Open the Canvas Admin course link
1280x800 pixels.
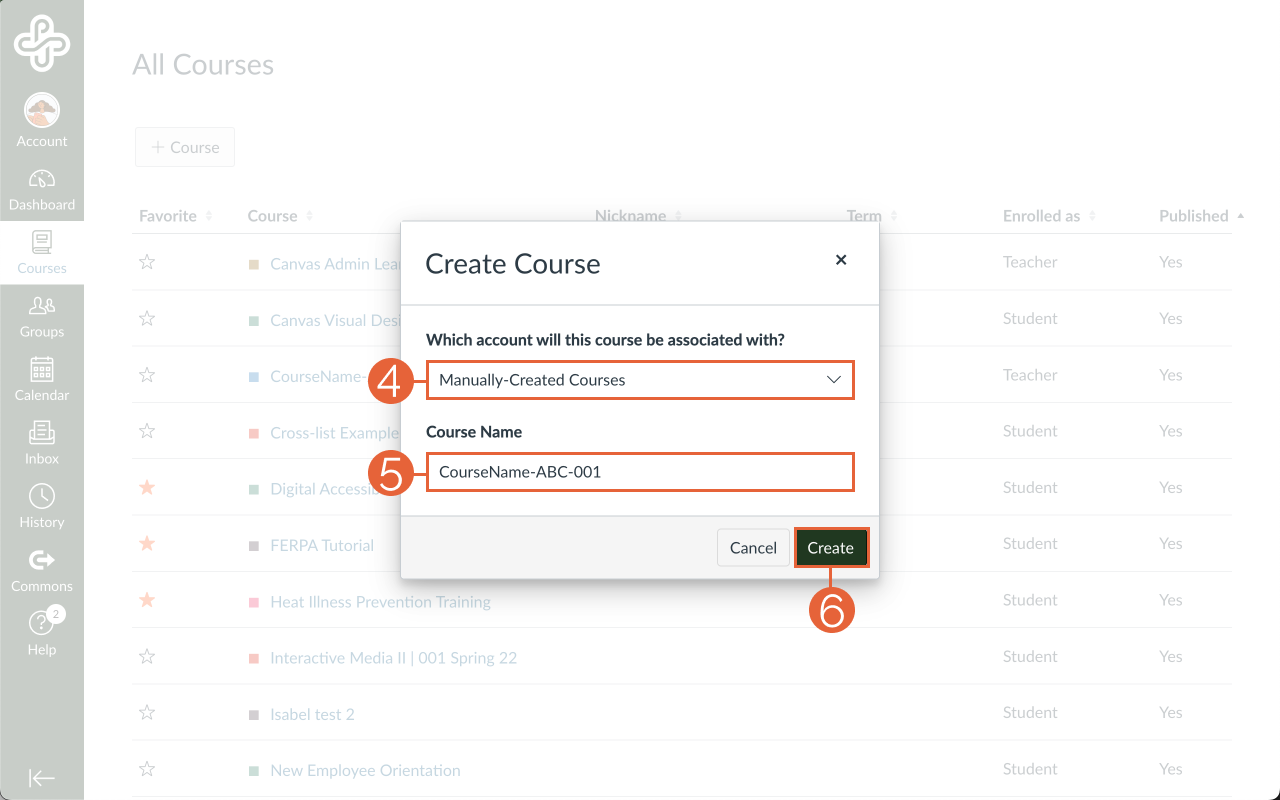click(x=335, y=264)
